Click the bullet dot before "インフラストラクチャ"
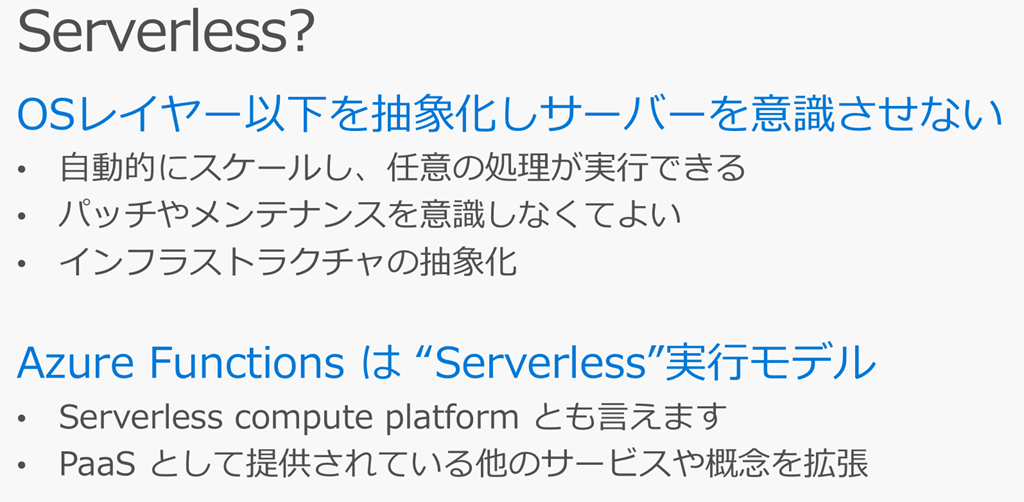1024x502 pixels. coord(24,263)
